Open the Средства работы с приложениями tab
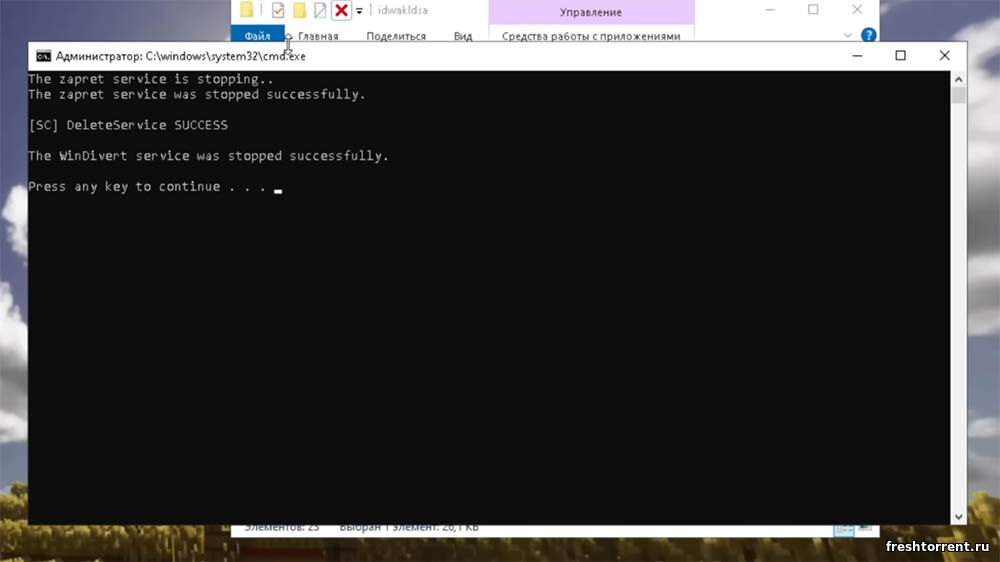 coord(591,36)
